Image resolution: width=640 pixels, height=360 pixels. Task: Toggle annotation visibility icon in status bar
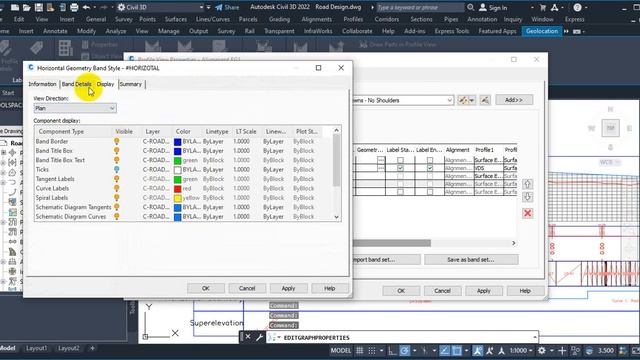478,351
